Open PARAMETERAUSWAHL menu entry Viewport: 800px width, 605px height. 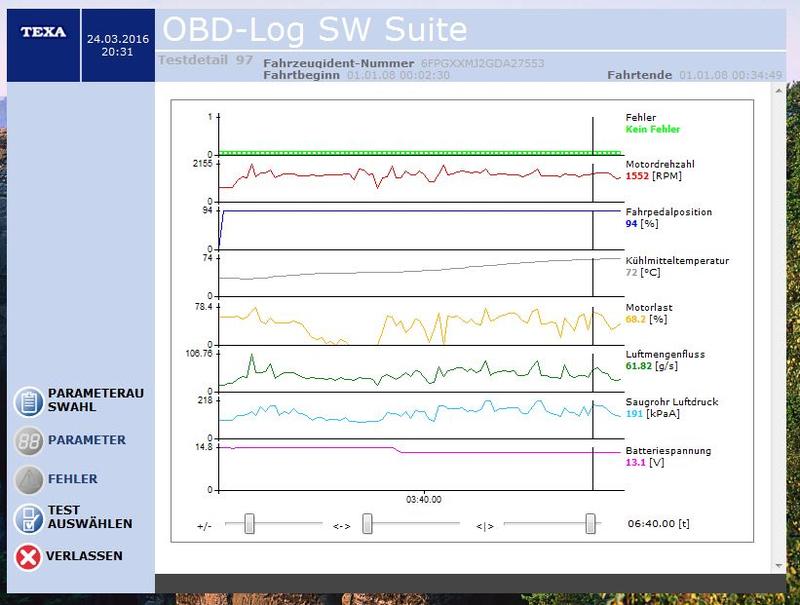coord(95,400)
